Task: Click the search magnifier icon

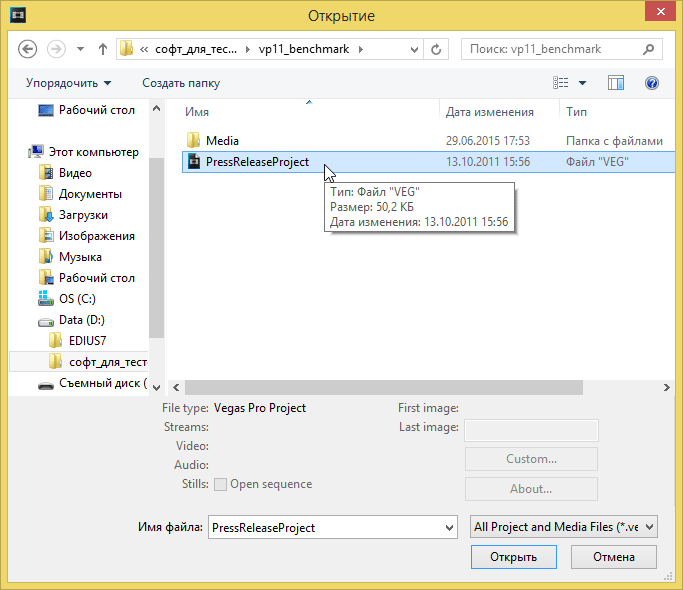Action: coord(647,48)
